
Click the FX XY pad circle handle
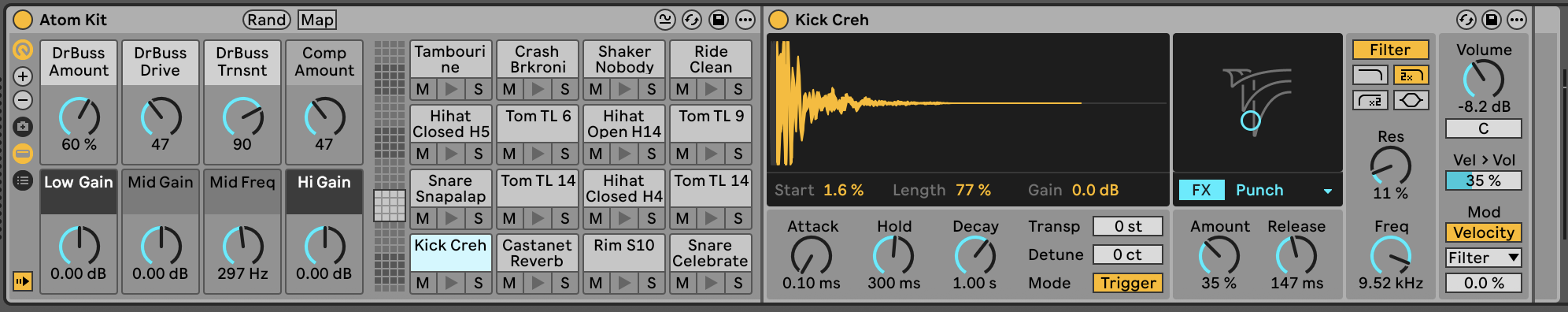(1251, 121)
